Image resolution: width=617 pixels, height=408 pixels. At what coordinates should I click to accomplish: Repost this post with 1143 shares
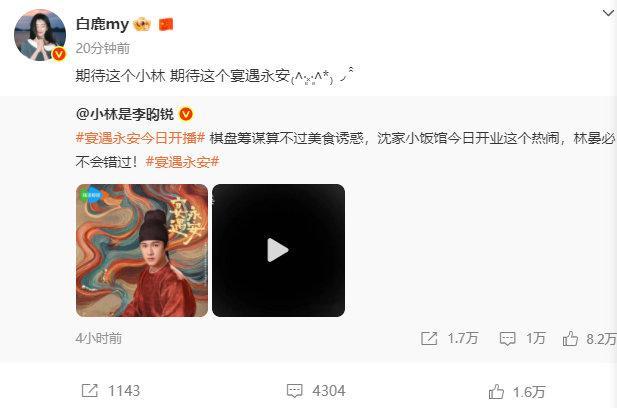(x=90, y=391)
